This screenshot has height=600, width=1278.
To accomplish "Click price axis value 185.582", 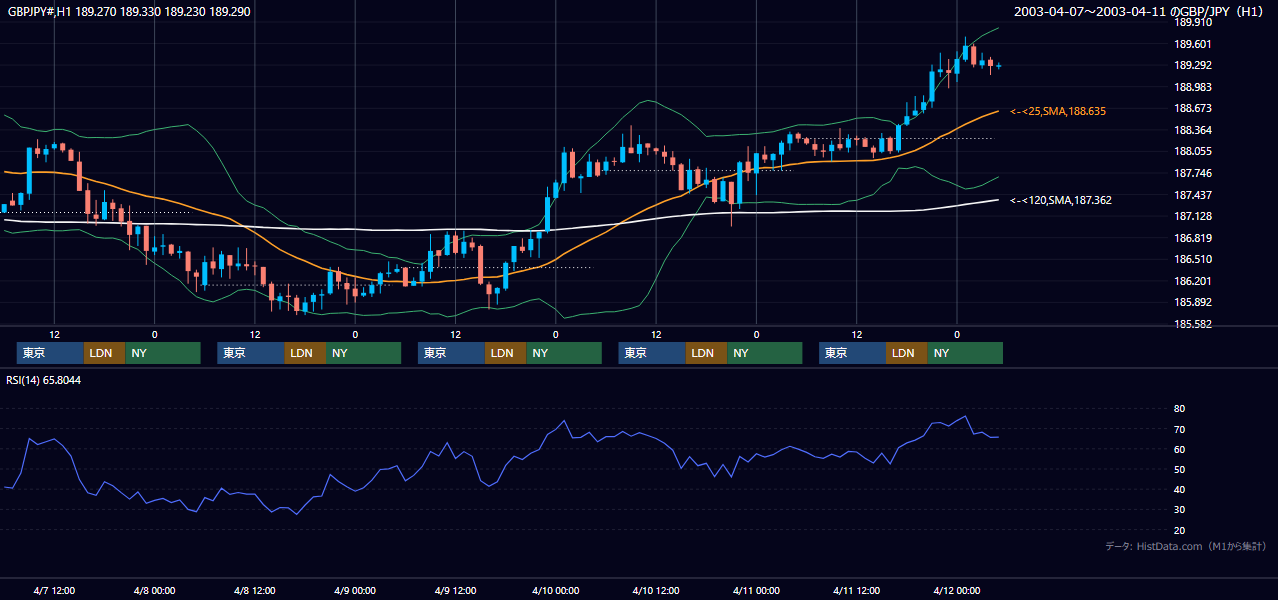I will 1193,324.
